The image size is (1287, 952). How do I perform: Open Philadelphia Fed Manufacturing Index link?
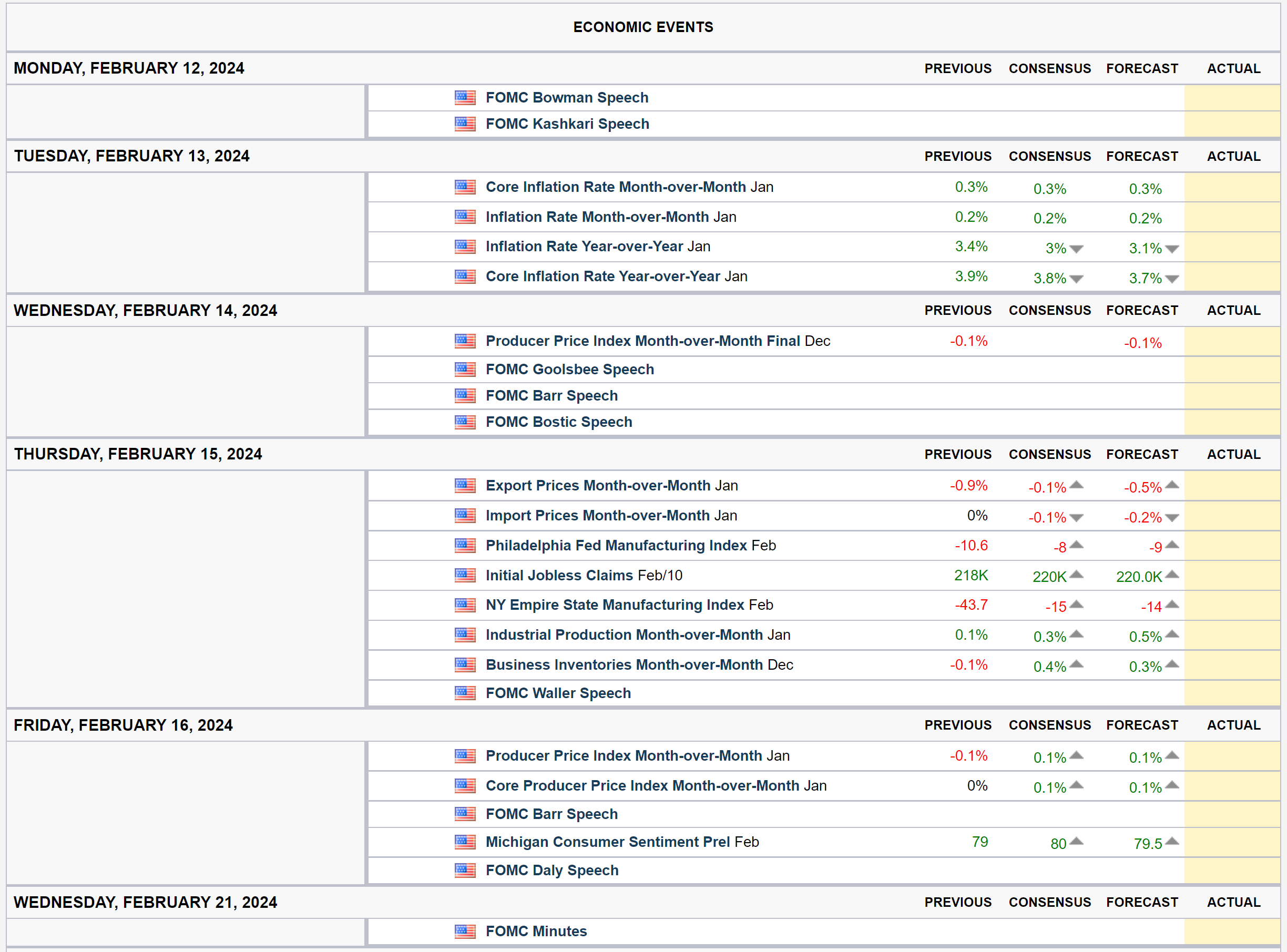pos(616,545)
